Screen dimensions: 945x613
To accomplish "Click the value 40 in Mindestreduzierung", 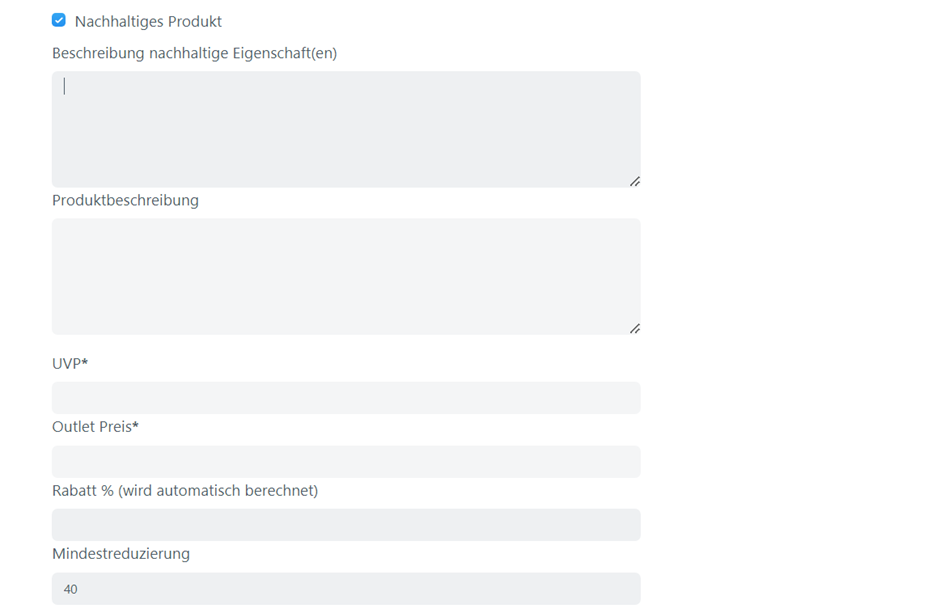I will click(70, 589).
